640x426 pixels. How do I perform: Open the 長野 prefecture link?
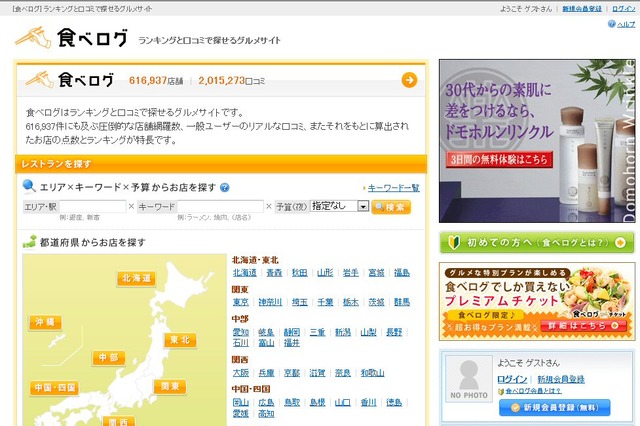pyautogui.click(x=394, y=332)
